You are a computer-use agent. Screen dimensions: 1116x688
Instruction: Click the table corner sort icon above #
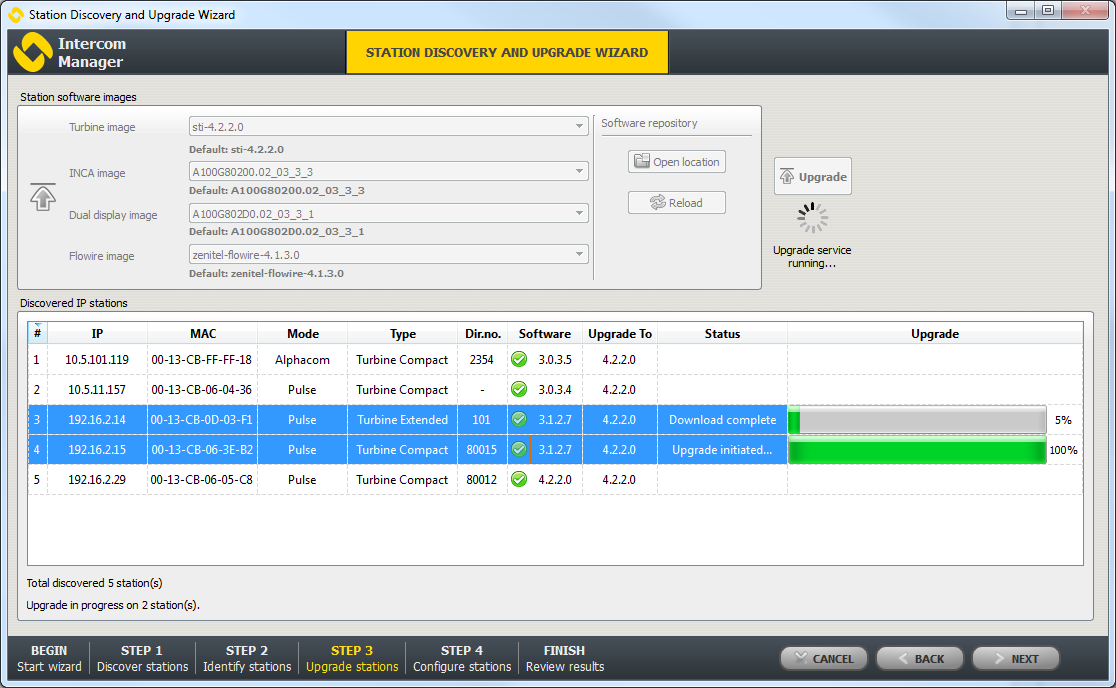coord(37,326)
